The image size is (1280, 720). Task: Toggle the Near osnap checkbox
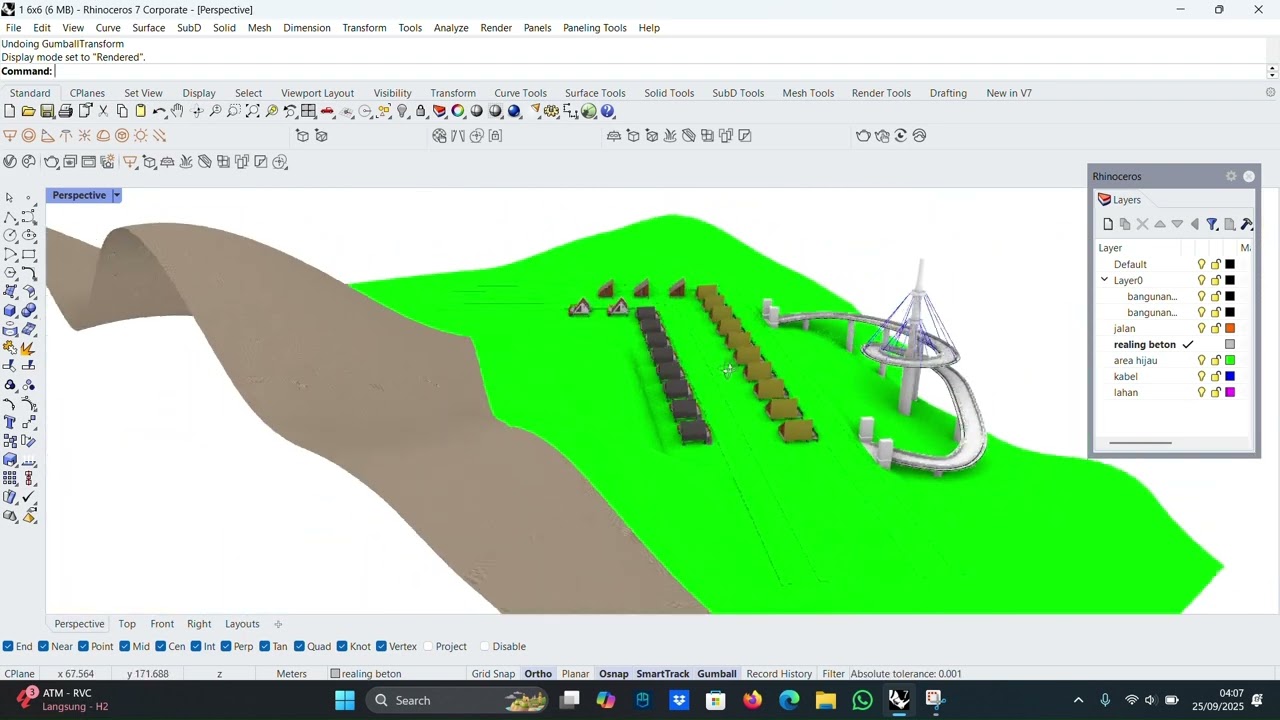[42, 646]
